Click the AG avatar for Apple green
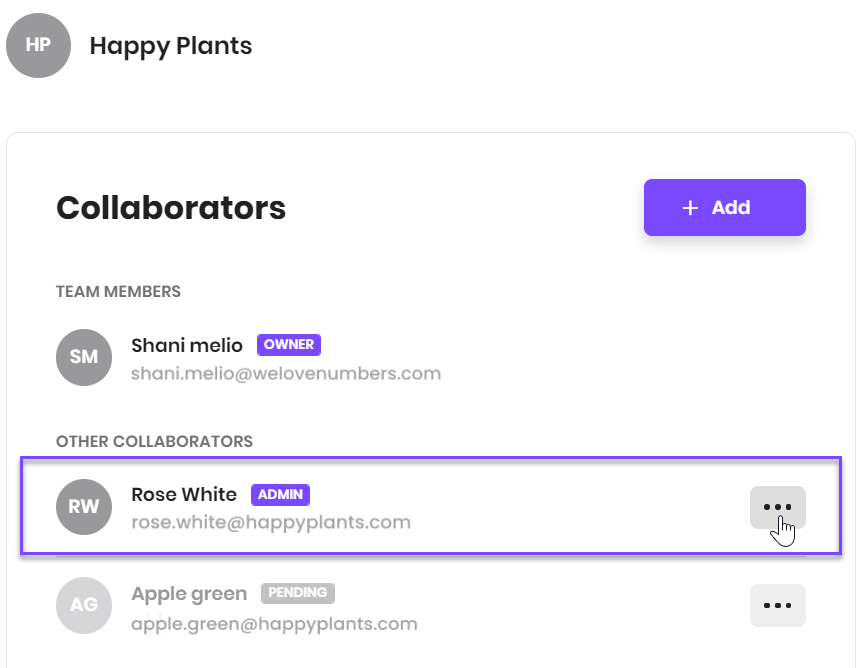 pos(84,605)
